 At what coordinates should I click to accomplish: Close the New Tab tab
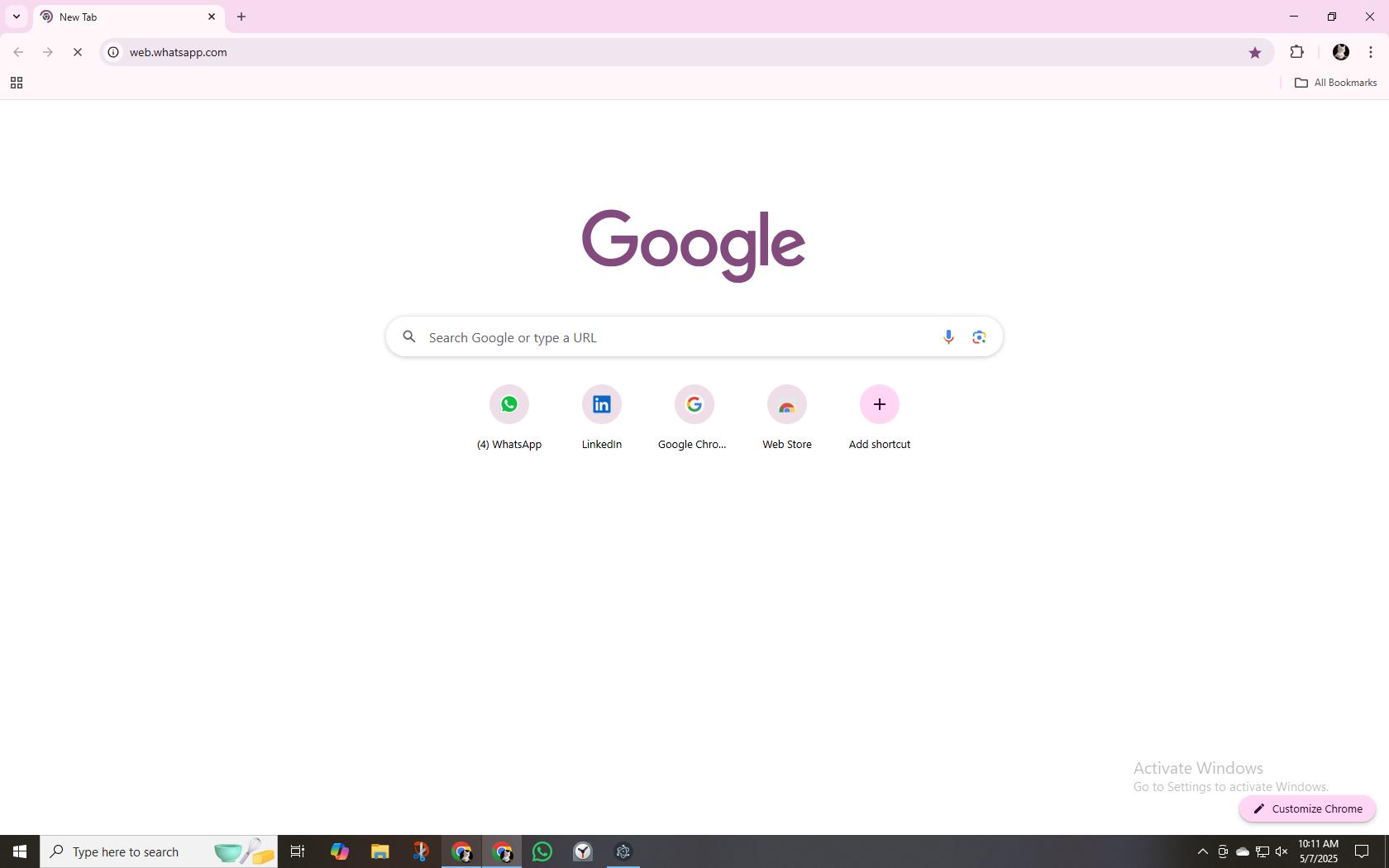pos(212,17)
